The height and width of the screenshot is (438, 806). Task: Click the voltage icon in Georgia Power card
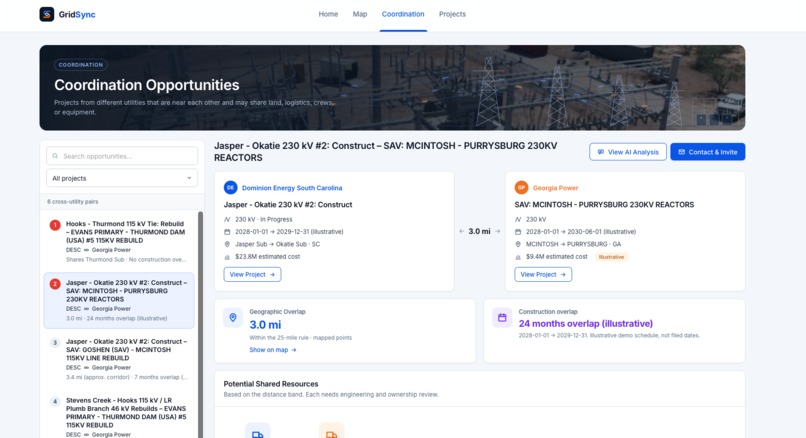click(518, 220)
